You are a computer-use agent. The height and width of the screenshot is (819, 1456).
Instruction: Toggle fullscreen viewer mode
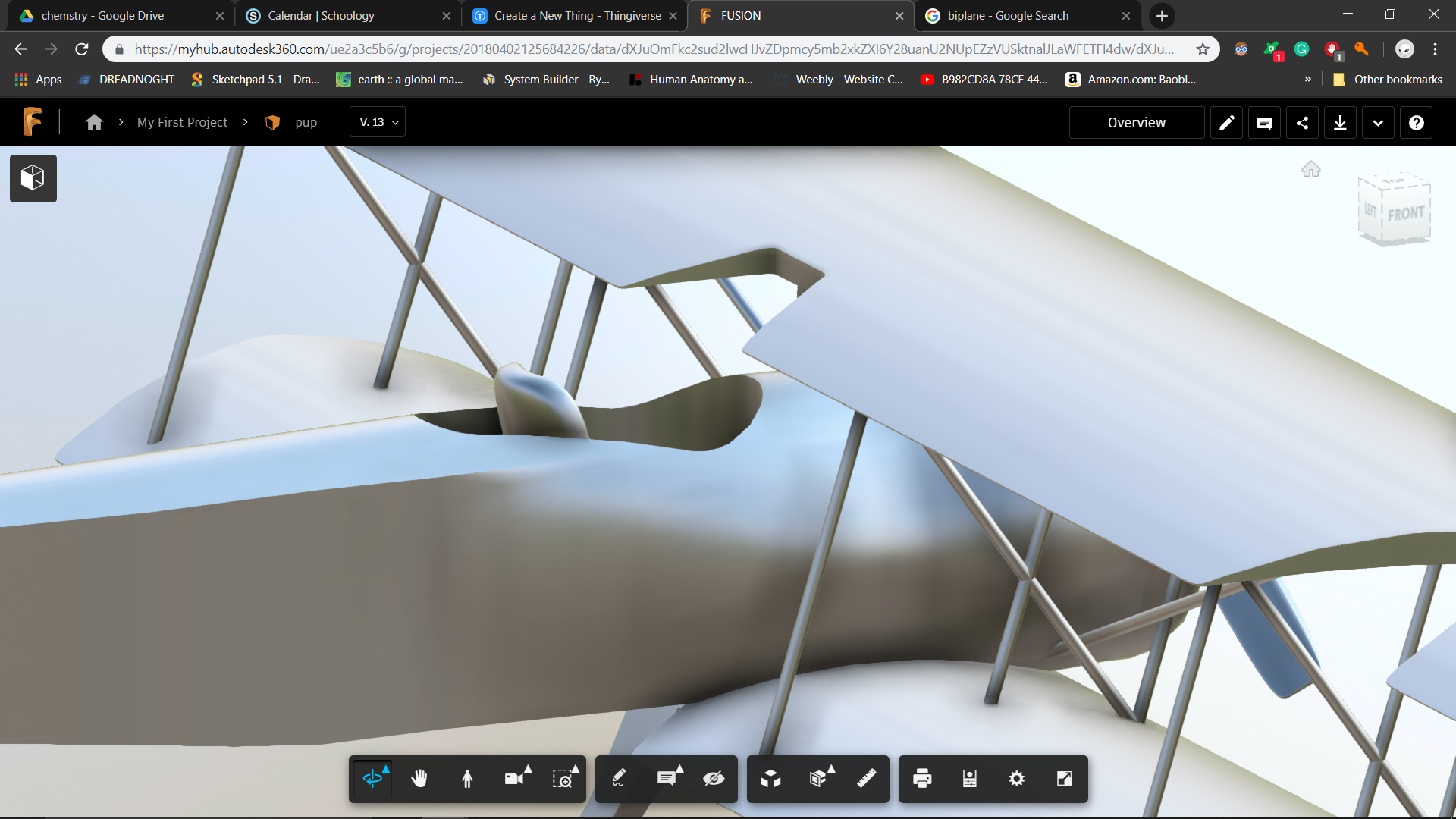1065,778
